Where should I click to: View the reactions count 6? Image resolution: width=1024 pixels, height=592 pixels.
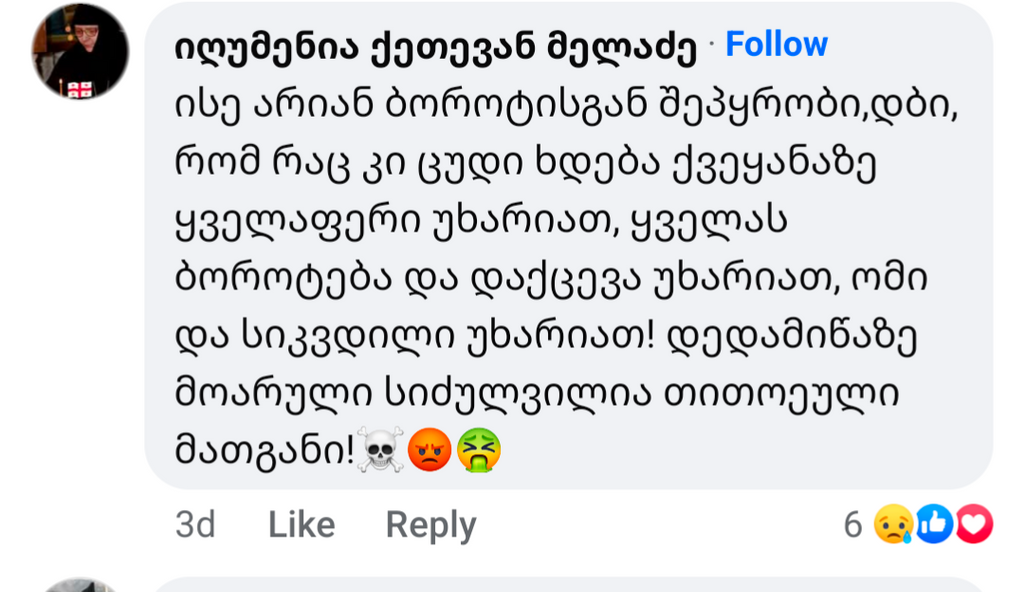point(853,524)
